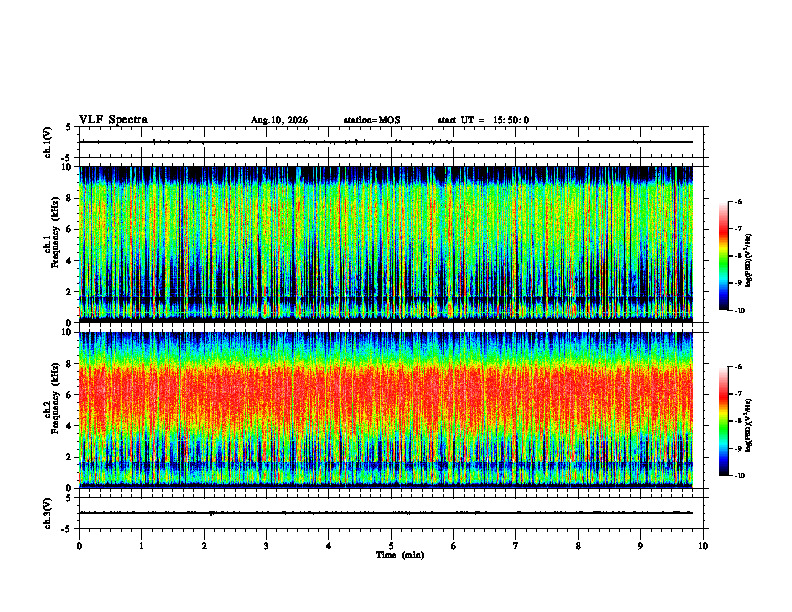Click the ch.3(V) waveform trace
The image size is (792, 612).
point(386,513)
